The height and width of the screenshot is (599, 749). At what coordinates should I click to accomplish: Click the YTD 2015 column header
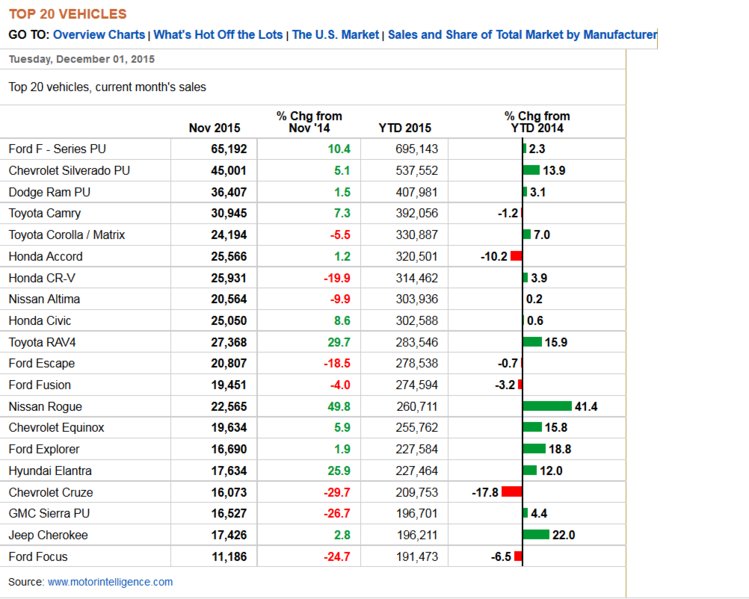click(x=405, y=128)
